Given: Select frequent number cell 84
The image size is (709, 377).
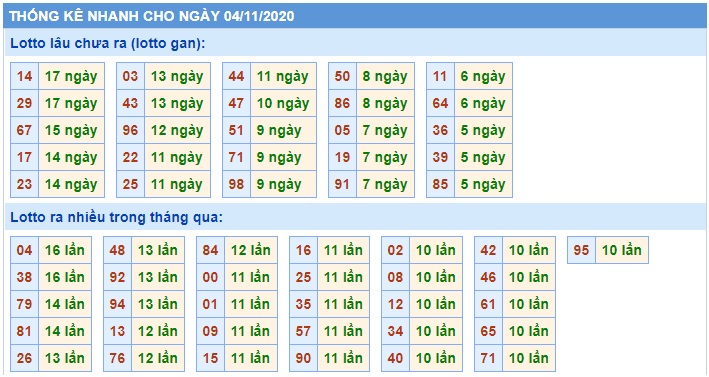Looking at the screenshot, I should click(210, 250).
